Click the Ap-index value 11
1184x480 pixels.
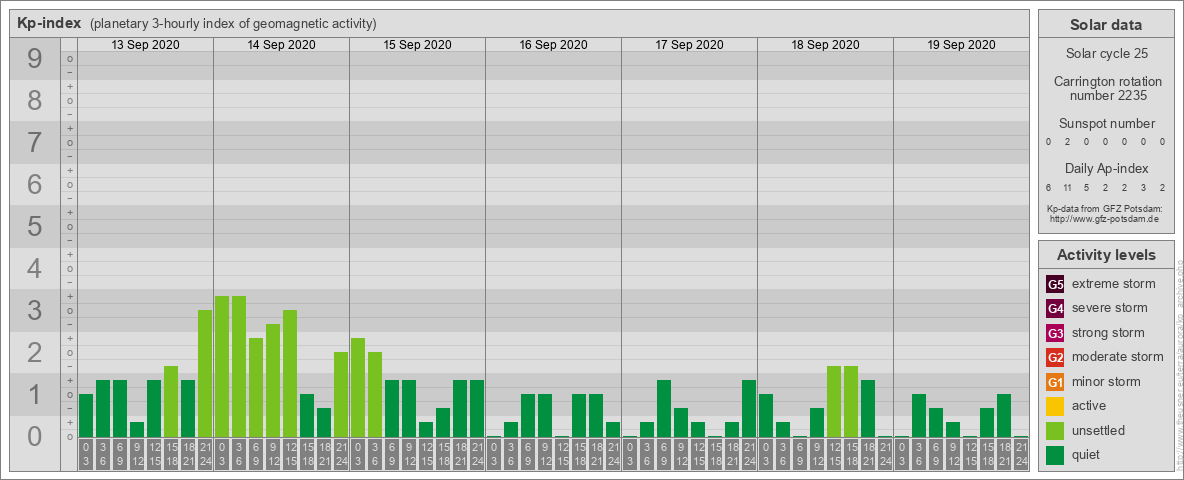pyautogui.click(x=1068, y=187)
